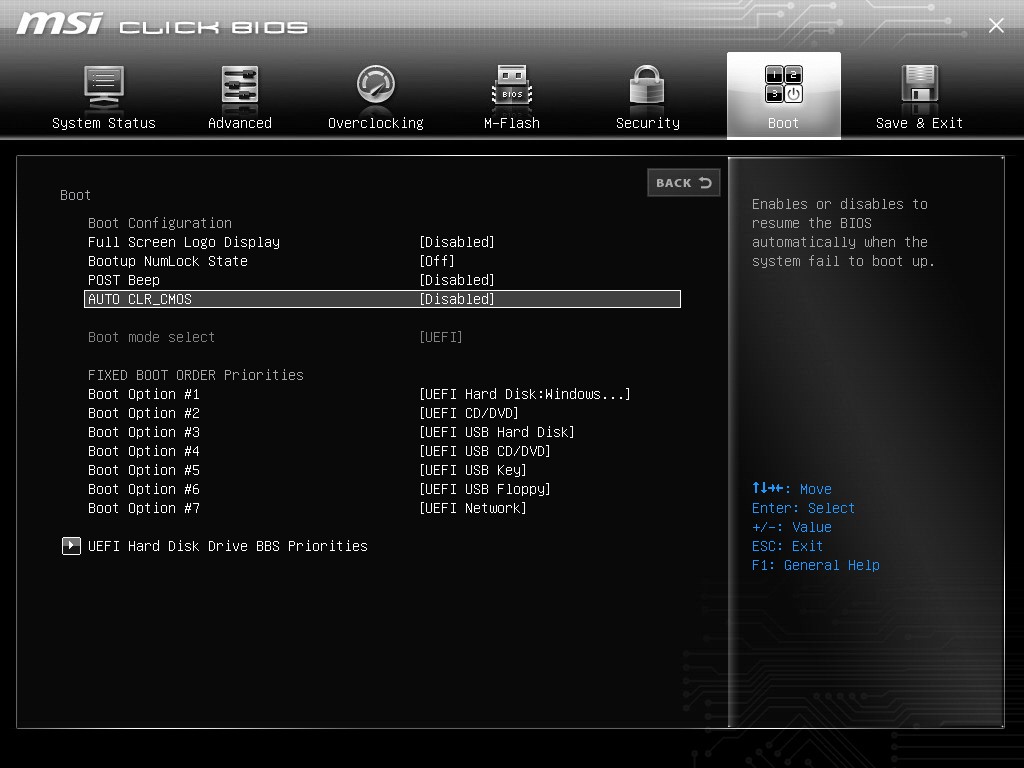
Task: Open Boot Option #7 UEFI Network value
Action: (473, 508)
